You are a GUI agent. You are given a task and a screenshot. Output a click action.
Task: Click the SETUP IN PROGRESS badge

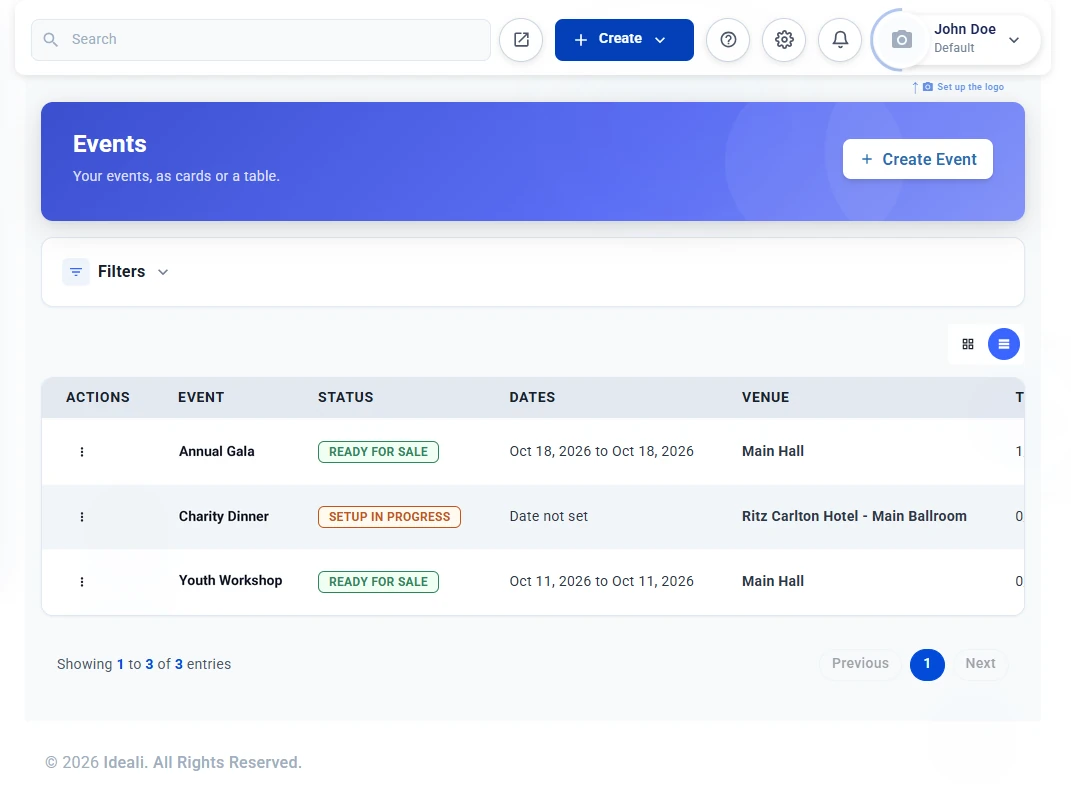(x=389, y=517)
